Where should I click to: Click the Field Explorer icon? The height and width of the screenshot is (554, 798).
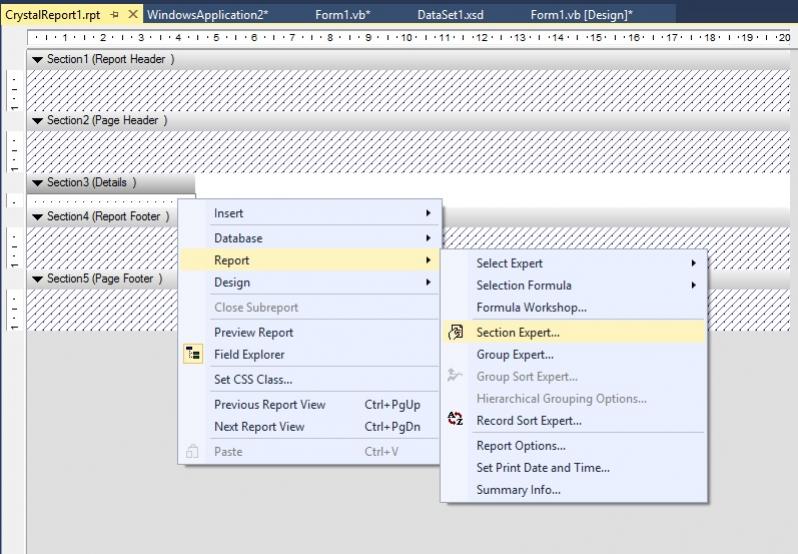coord(193,354)
